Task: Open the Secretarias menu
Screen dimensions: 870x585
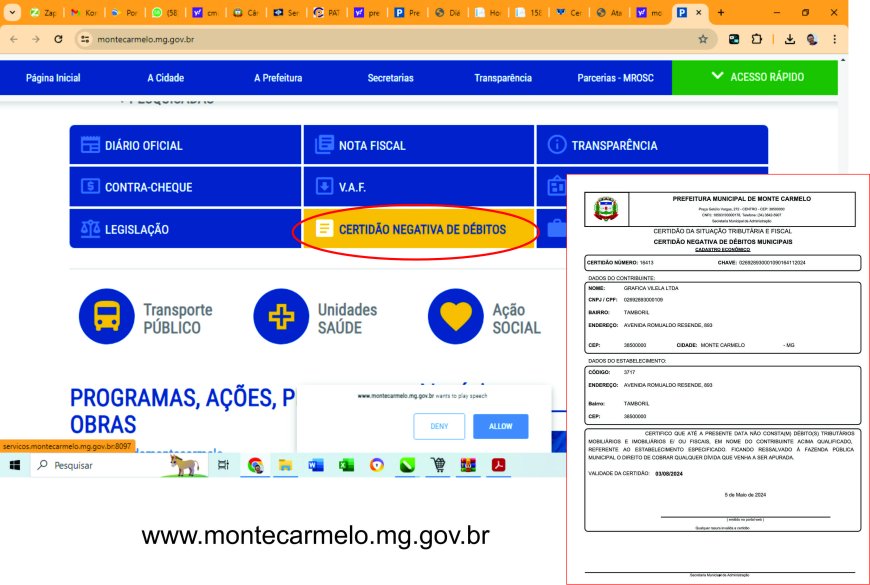Action: pyautogui.click(x=391, y=78)
